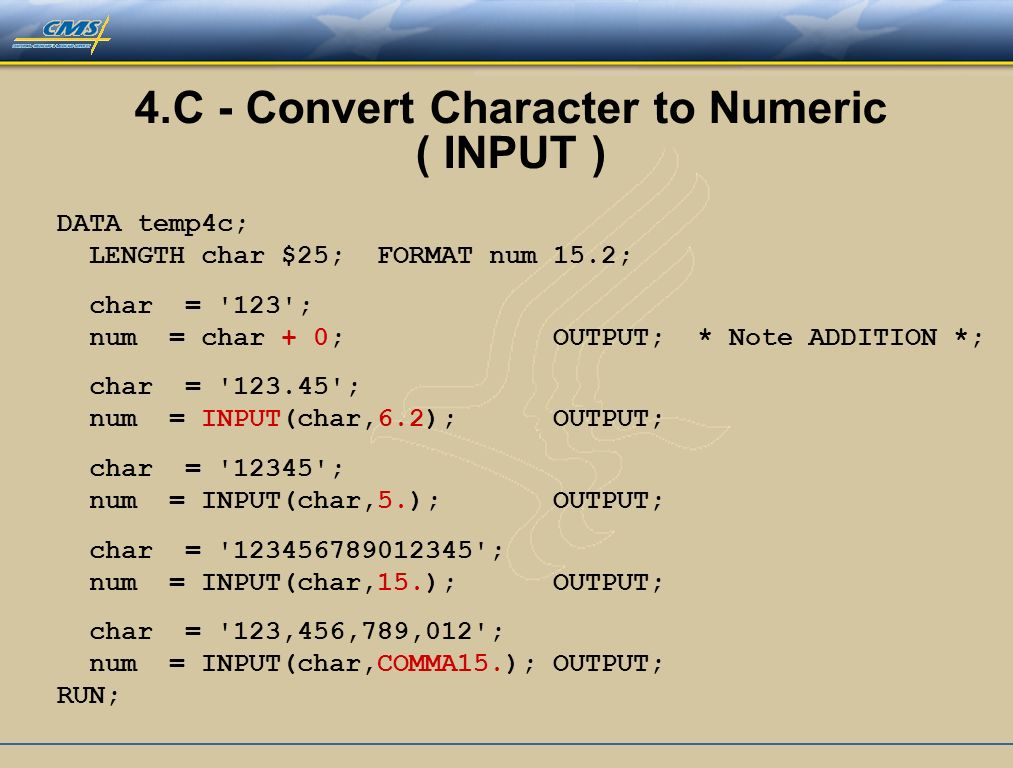This screenshot has width=1013, height=768.
Task: Click the line 'DATA temp4c;'
Action: [152, 223]
